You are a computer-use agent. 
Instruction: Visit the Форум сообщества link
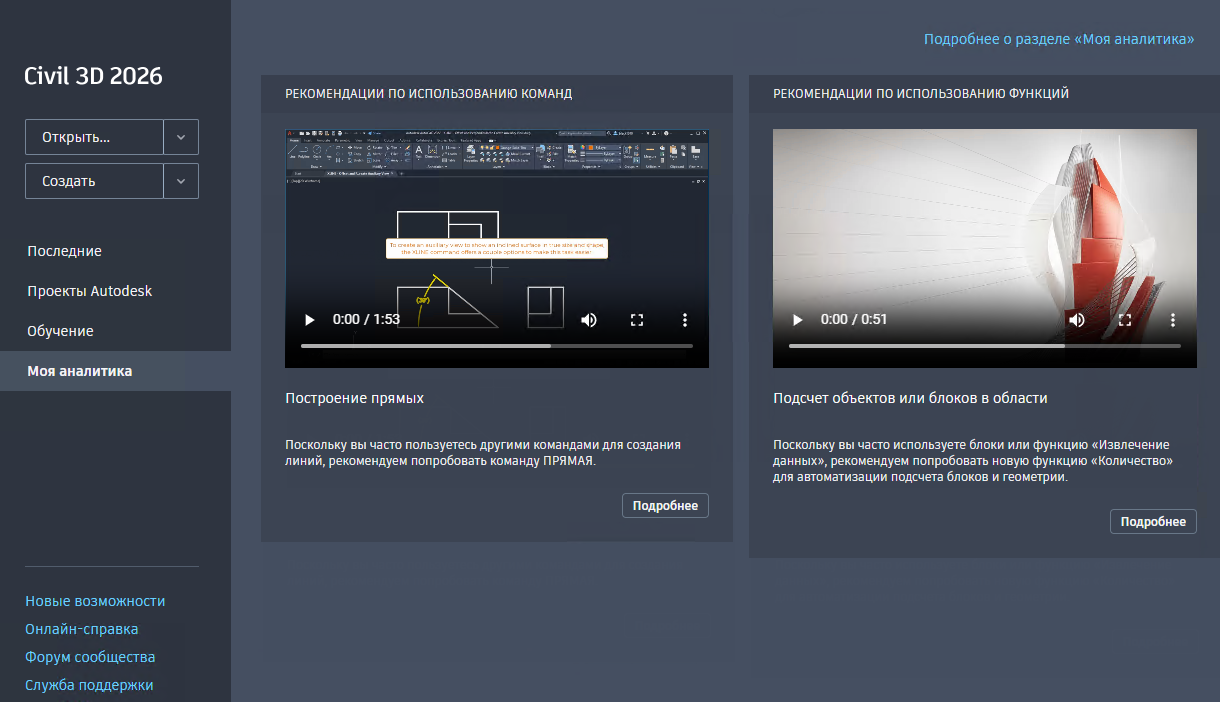pos(90,657)
